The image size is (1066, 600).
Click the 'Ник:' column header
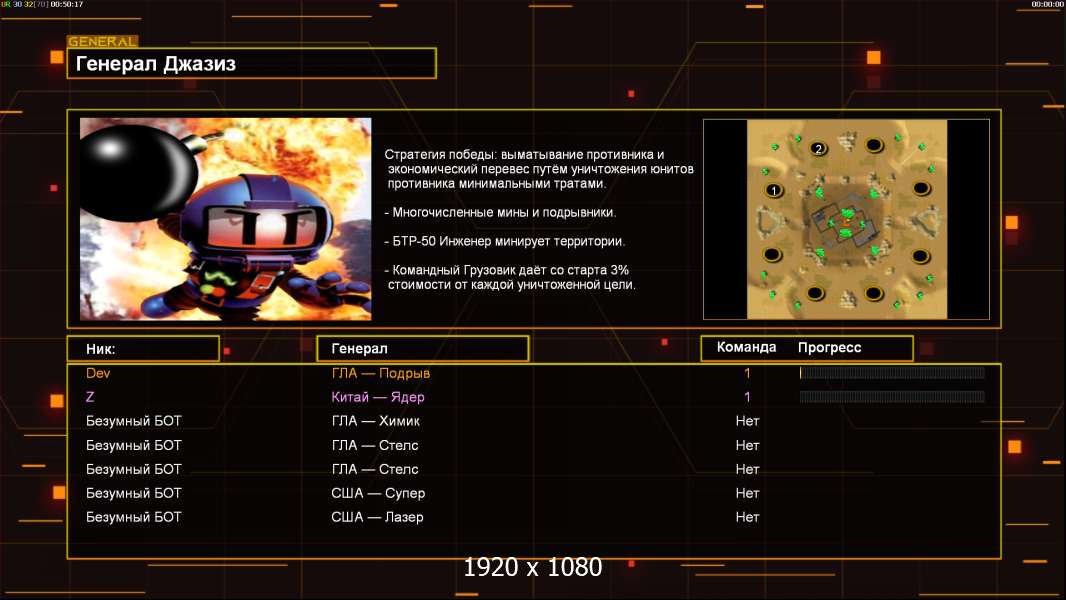coord(143,349)
